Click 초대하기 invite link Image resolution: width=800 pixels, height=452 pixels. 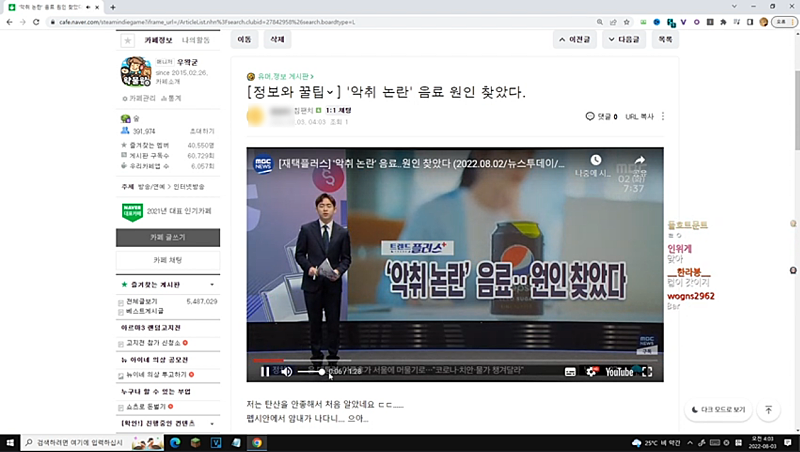point(202,131)
